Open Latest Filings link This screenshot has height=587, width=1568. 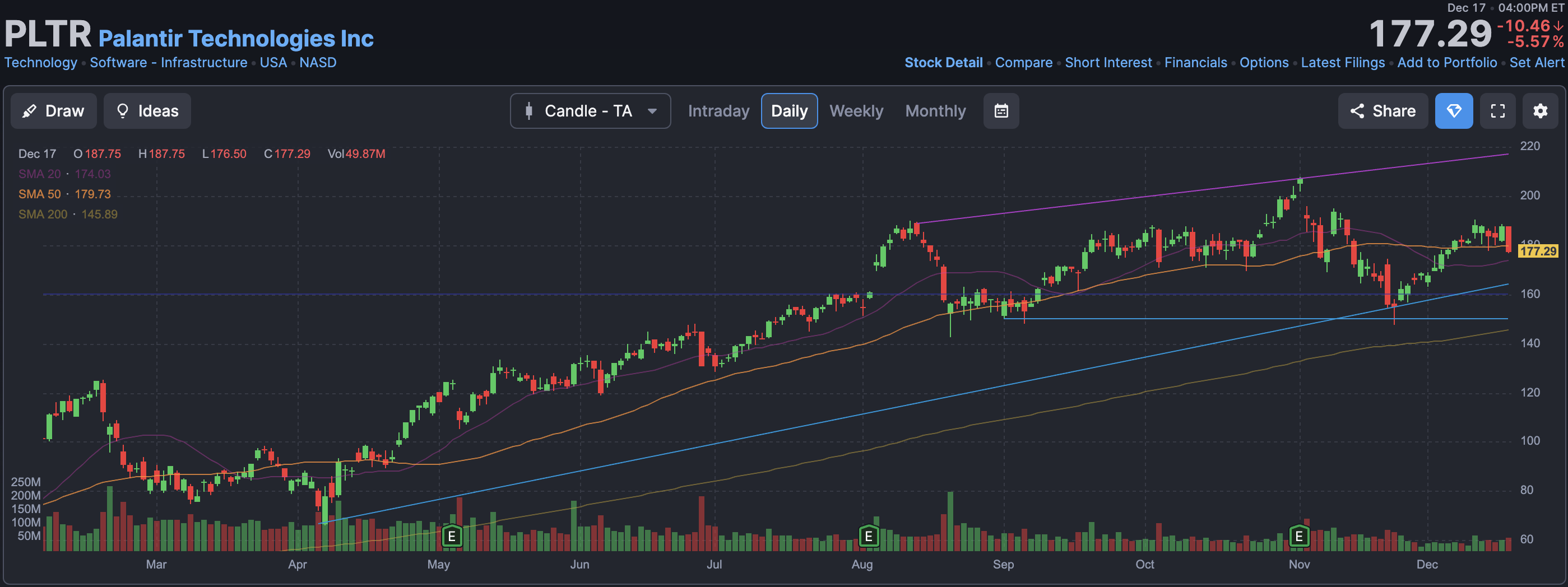coord(1343,63)
